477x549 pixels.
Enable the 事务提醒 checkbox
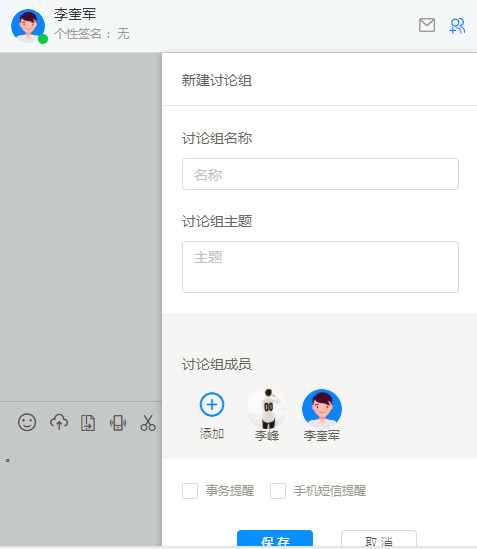tap(190, 491)
